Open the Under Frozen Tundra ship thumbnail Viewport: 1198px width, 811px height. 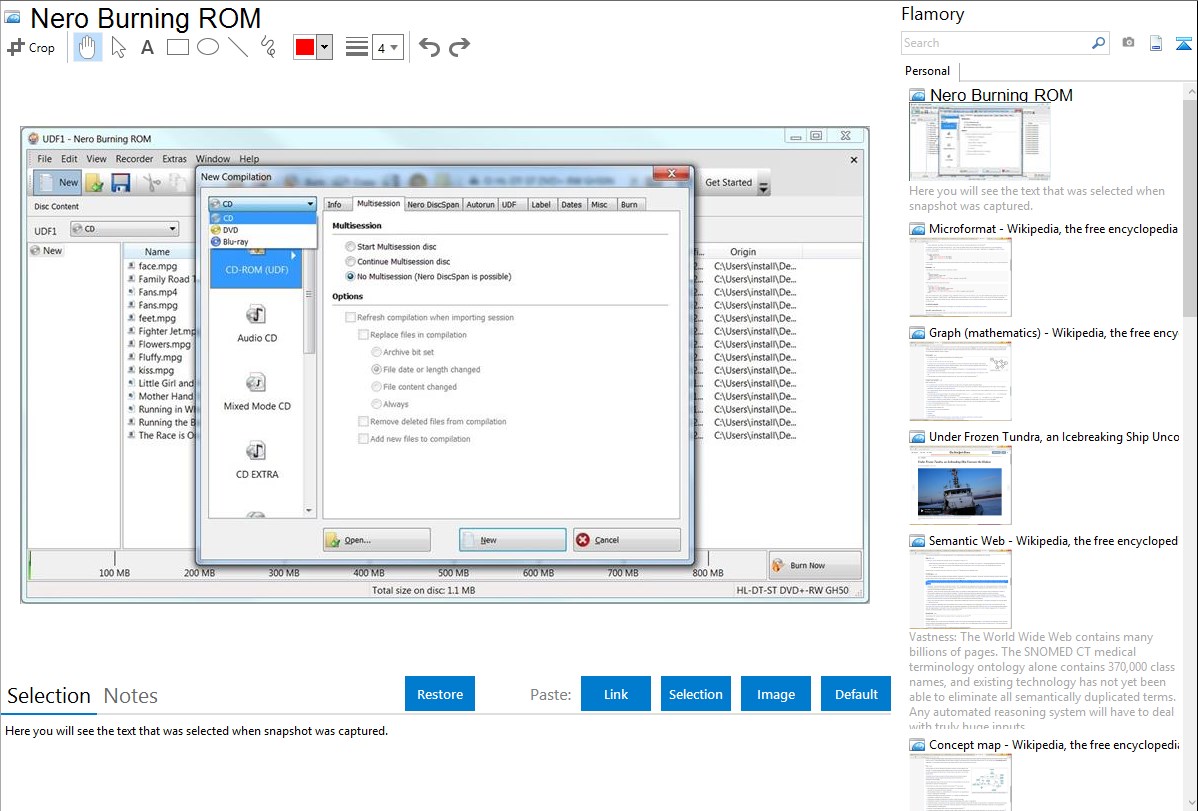coord(960,486)
